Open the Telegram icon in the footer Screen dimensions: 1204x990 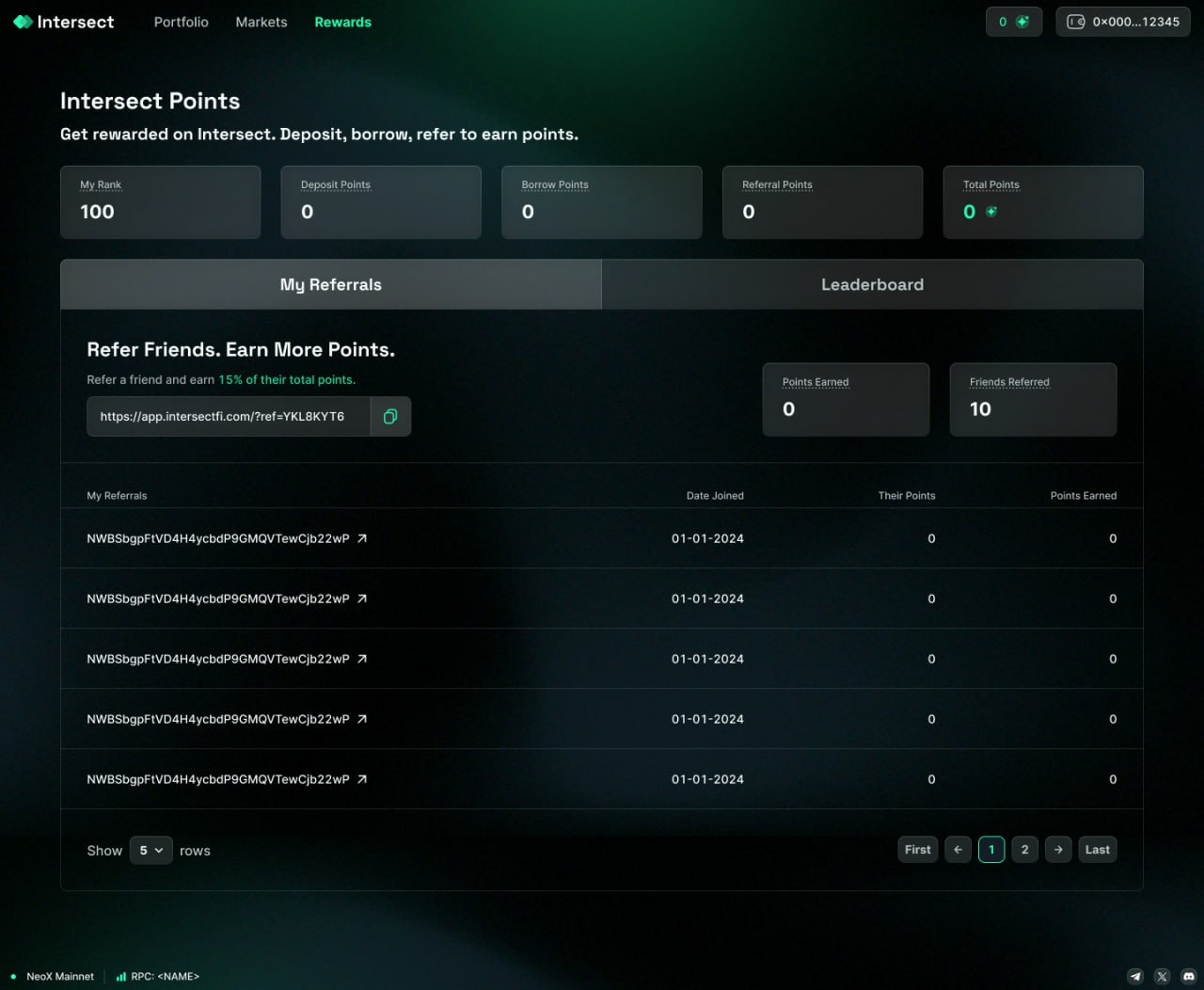[1135, 976]
